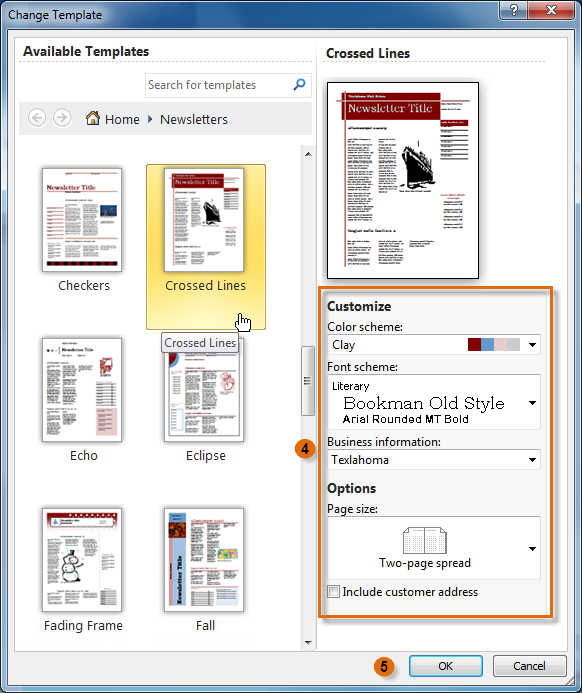
Task: Open the Color scheme dropdown showing Clay
Action: coord(434,345)
